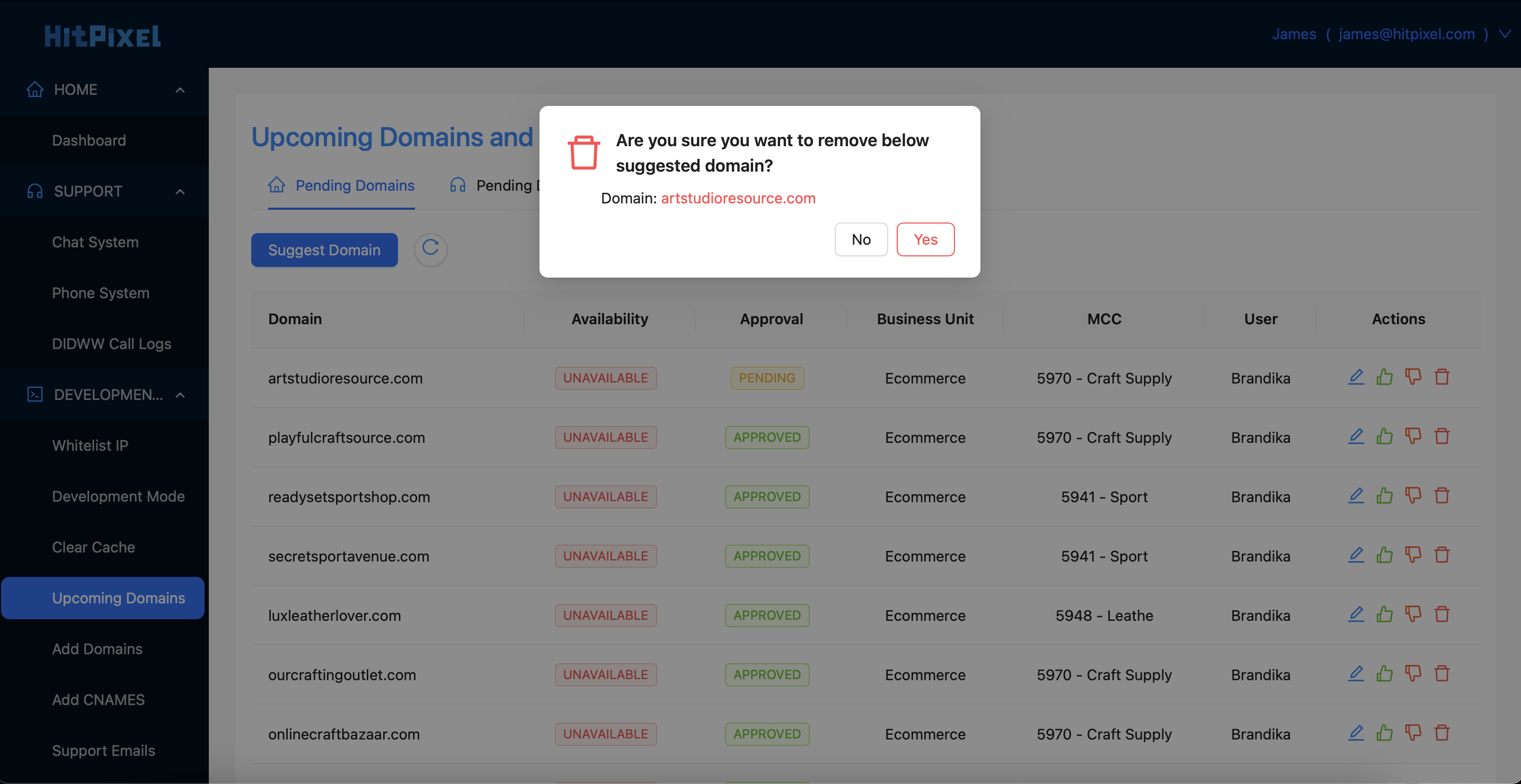Image resolution: width=1521 pixels, height=784 pixels.
Task: Dismiss the dialog by clicking No button
Action: tap(861, 239)
